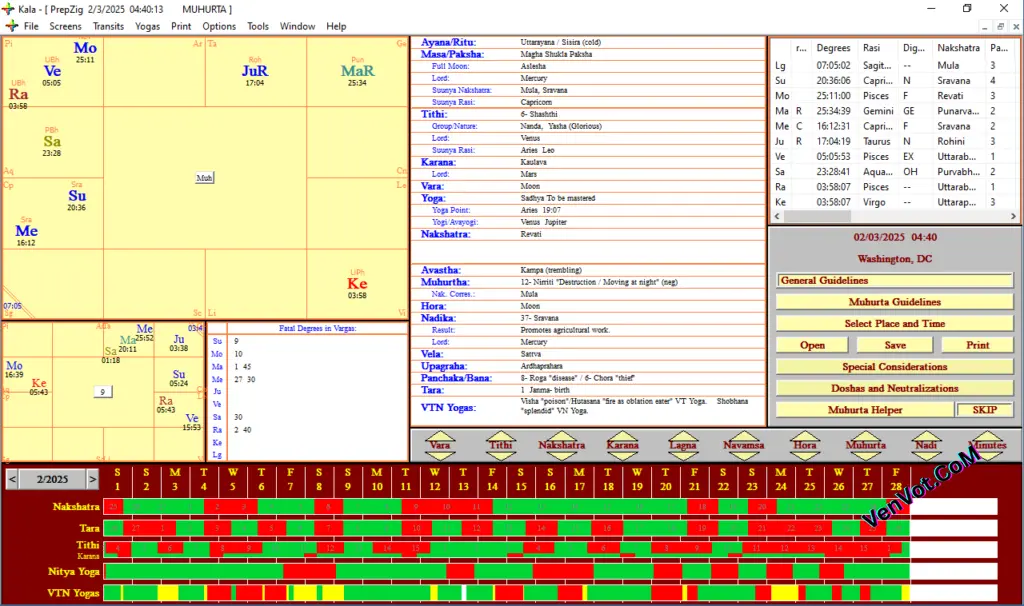This screenshot has width=1024, height=606.
Task: Open the Options menu
Action: 219,26
